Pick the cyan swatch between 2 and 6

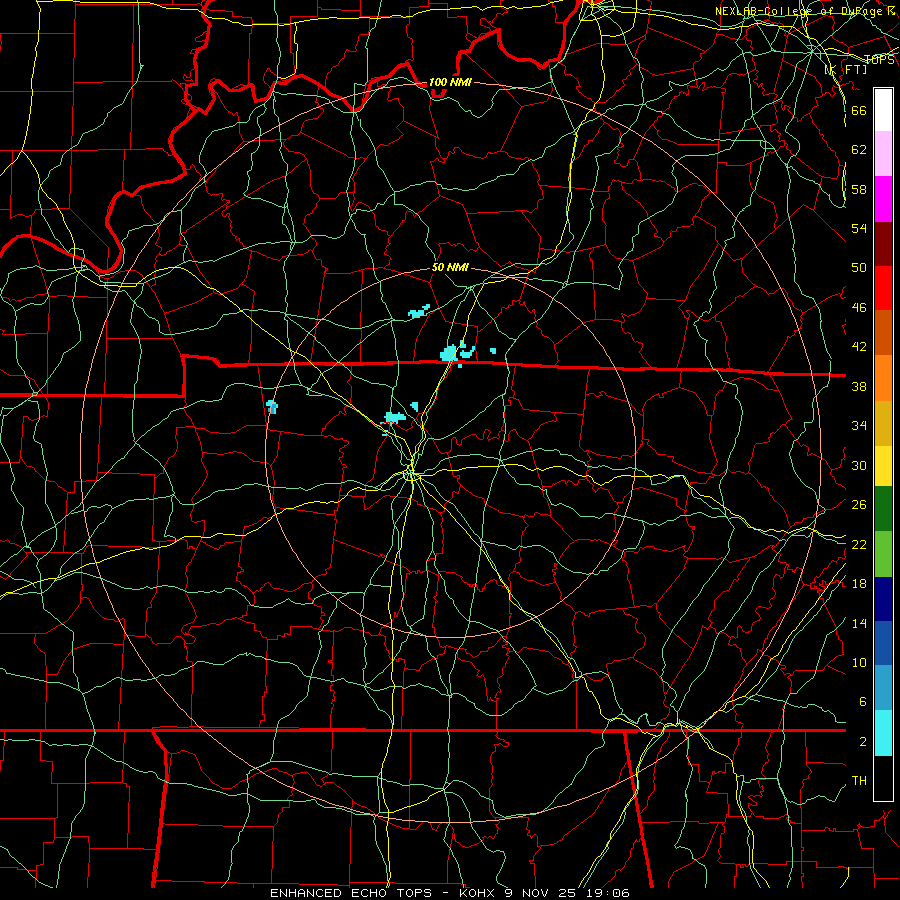point(883,733)
